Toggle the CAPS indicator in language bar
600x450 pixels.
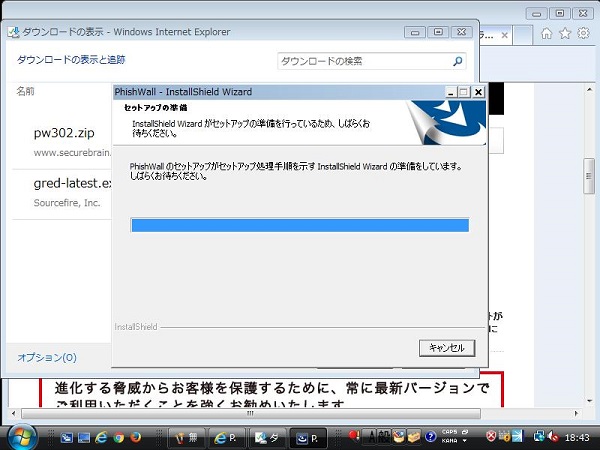click(x=449, y=432)
